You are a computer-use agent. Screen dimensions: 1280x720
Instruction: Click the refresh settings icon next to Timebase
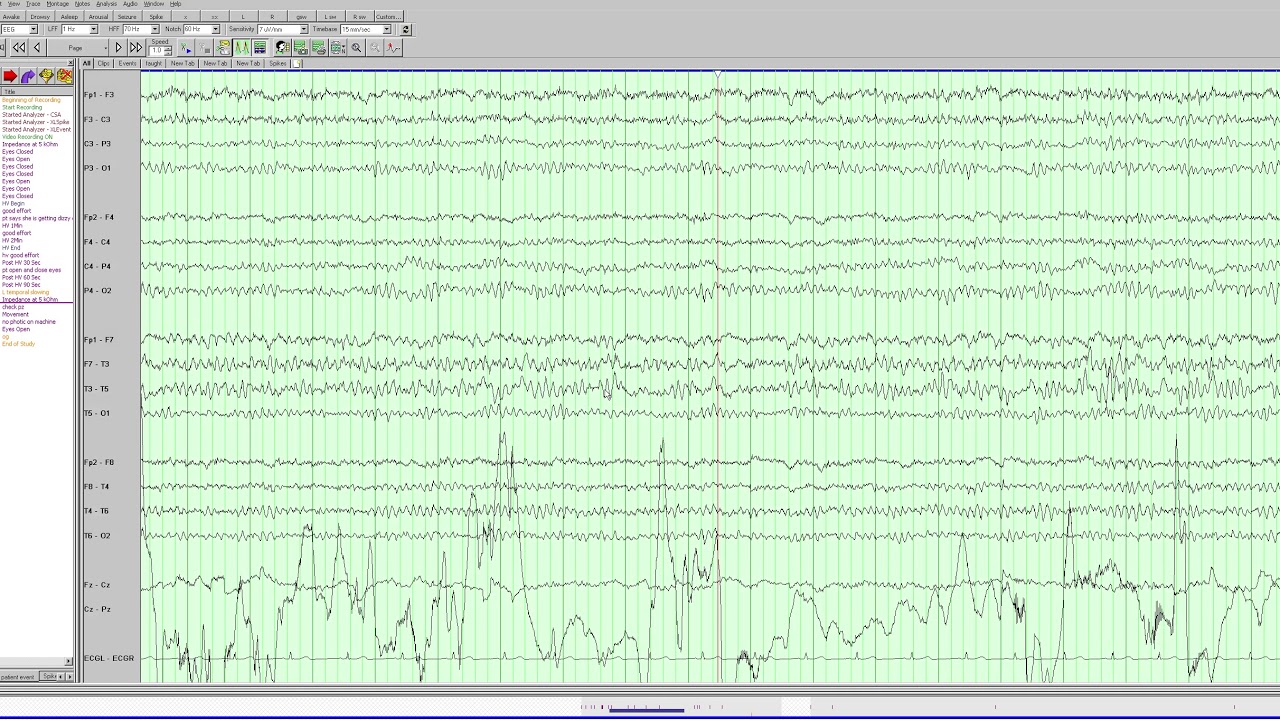point(405,29)
